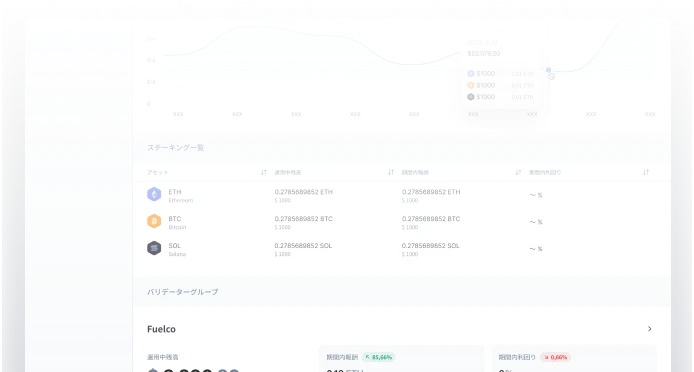
Task: Click the SOL asset name
Action: tap(175, 246)
